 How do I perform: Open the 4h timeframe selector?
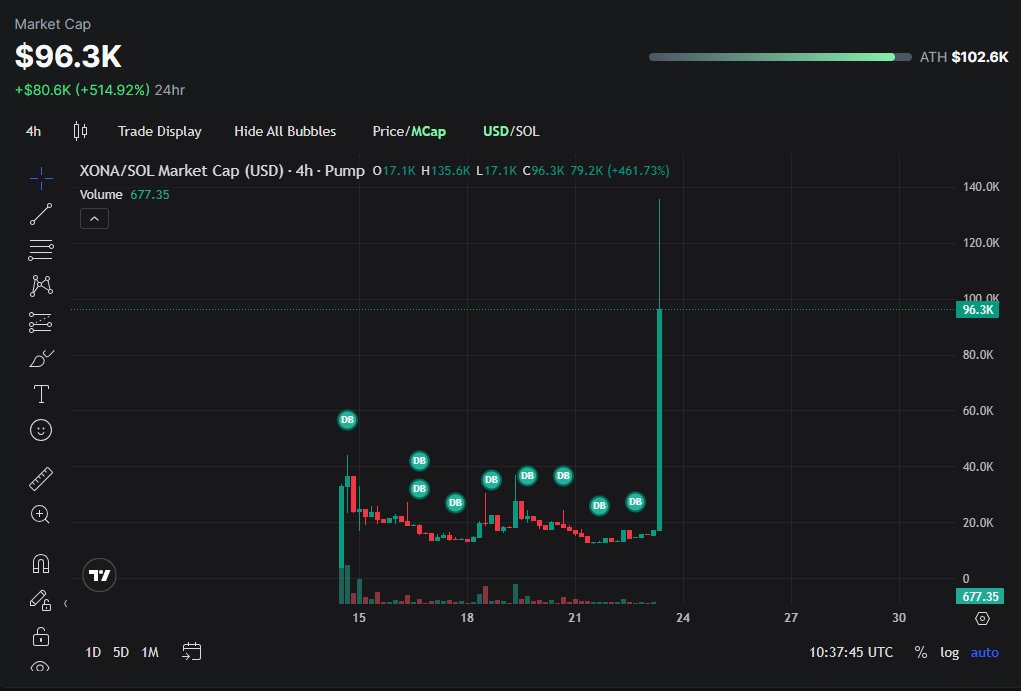pos(33,132)
